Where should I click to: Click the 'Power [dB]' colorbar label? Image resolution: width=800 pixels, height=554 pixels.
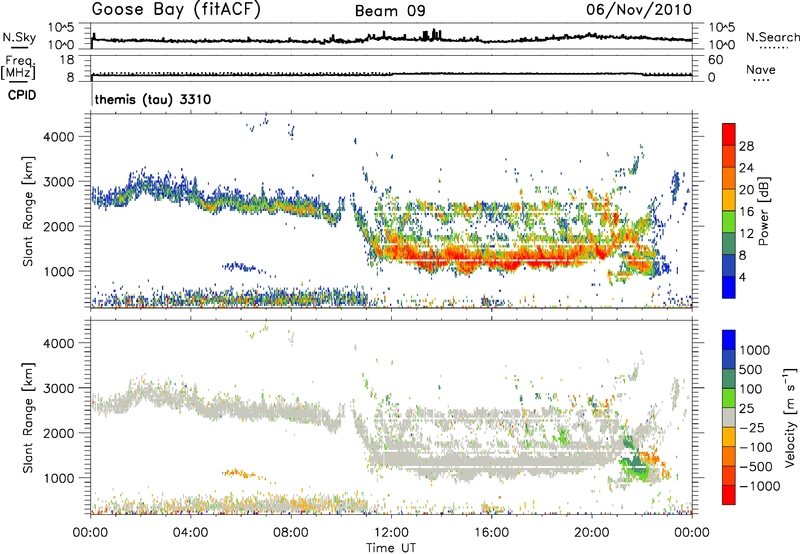pyautogui.click(x=763, y=211)
